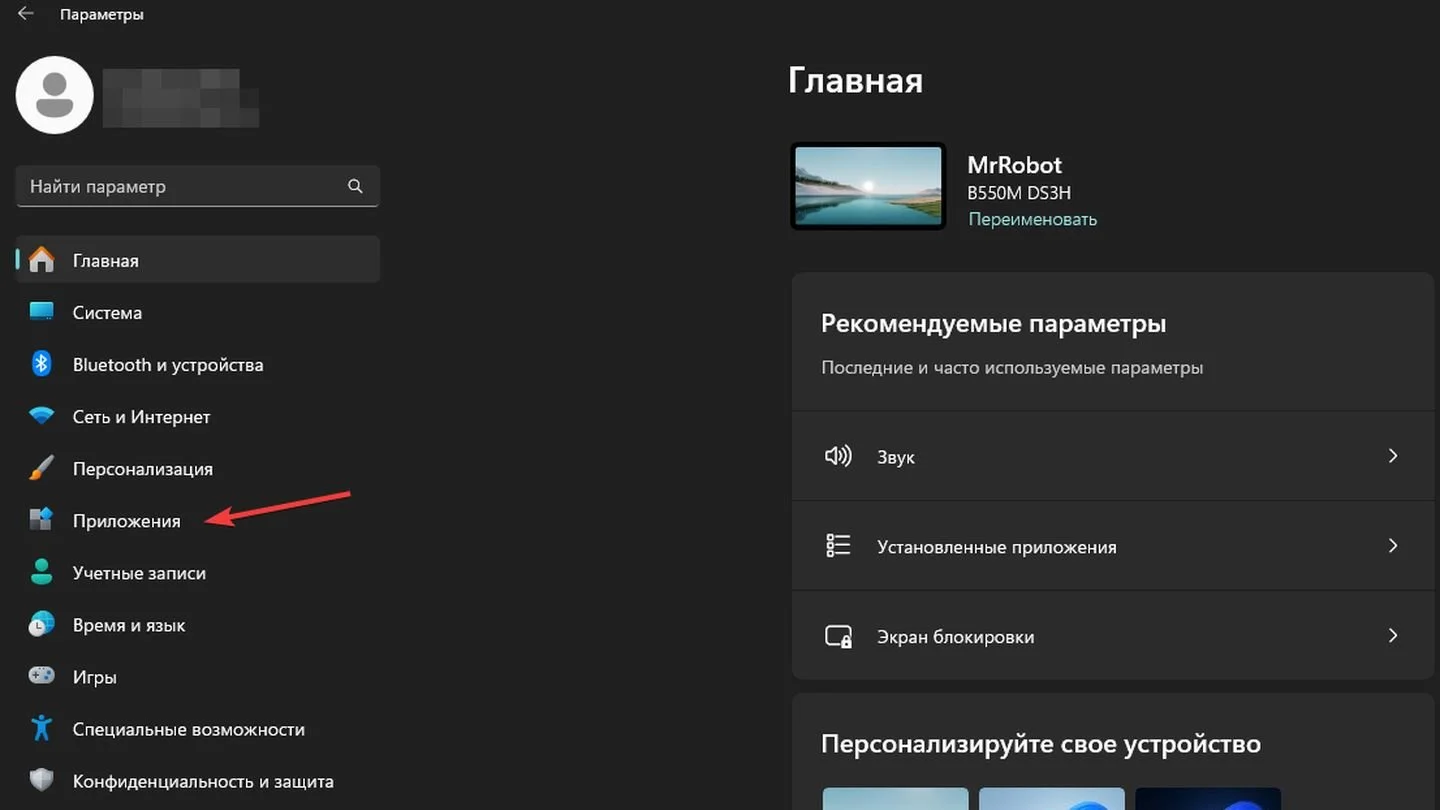Click the Время и язык globe-clock icon
1440x810 pixels.
pos(41,625)
